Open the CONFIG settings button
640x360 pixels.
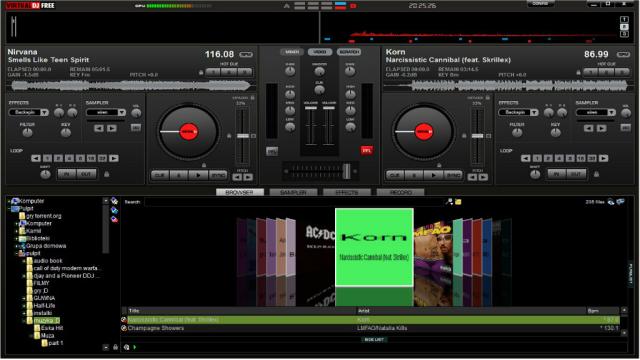540,4
